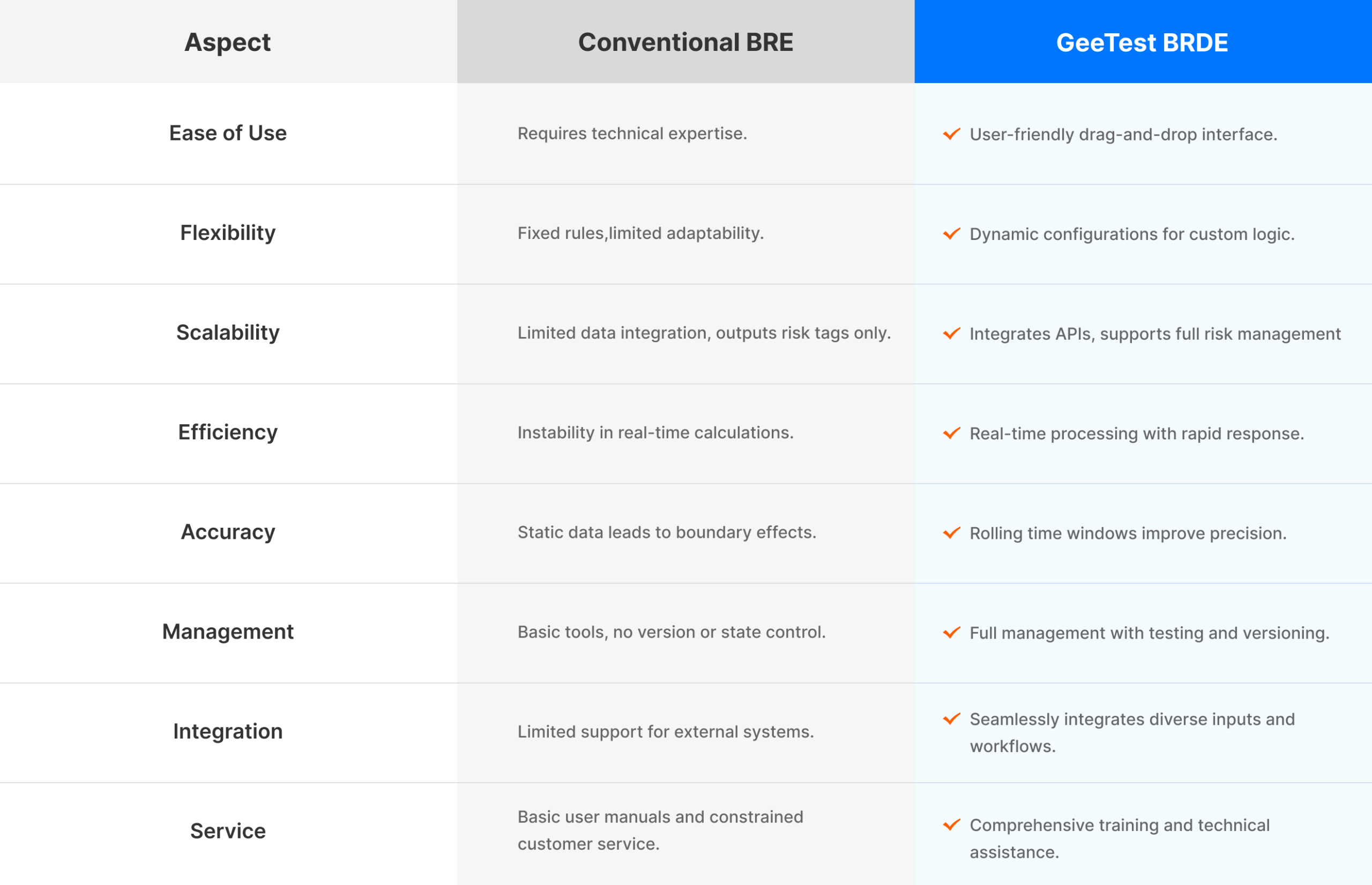The image size is (1372, 885).
Task: Click the Efficiency row label
Action: (x=228, y=433)
